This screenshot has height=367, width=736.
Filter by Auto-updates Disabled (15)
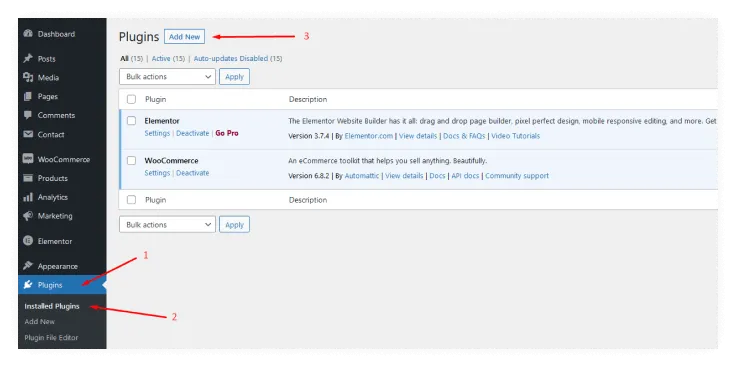(238, 59)
